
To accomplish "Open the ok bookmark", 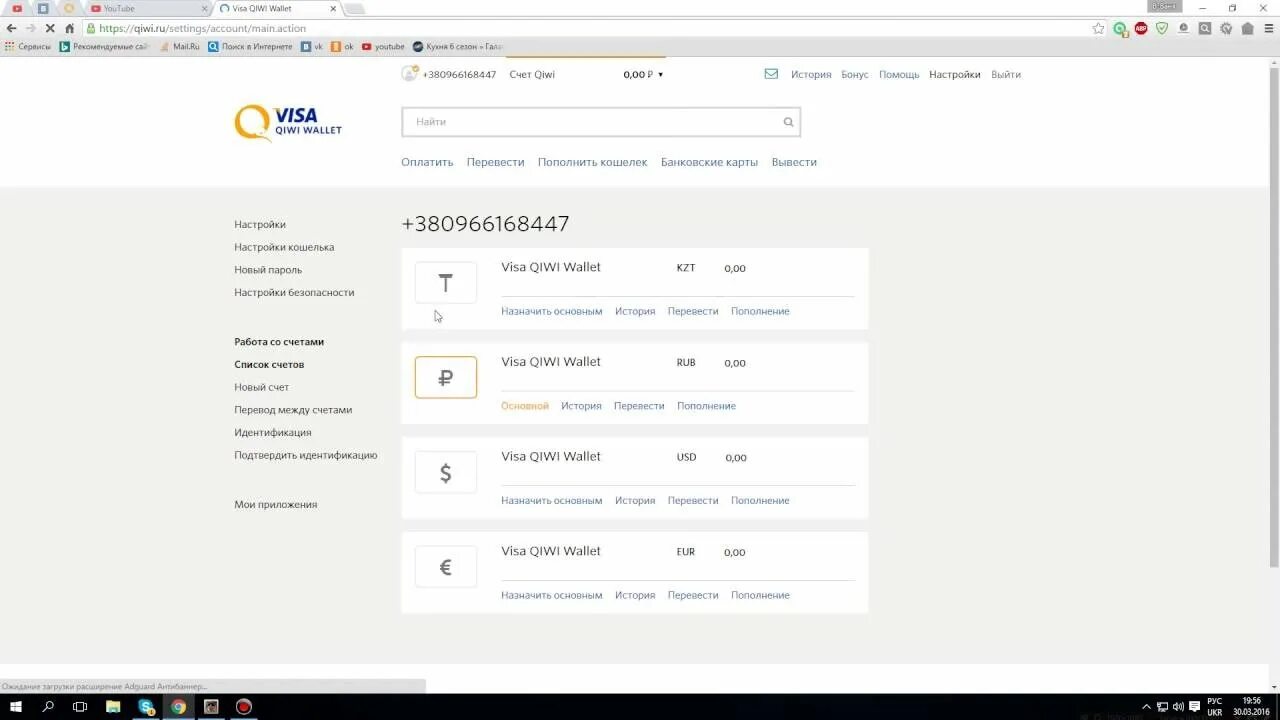I will coord(343,46).
